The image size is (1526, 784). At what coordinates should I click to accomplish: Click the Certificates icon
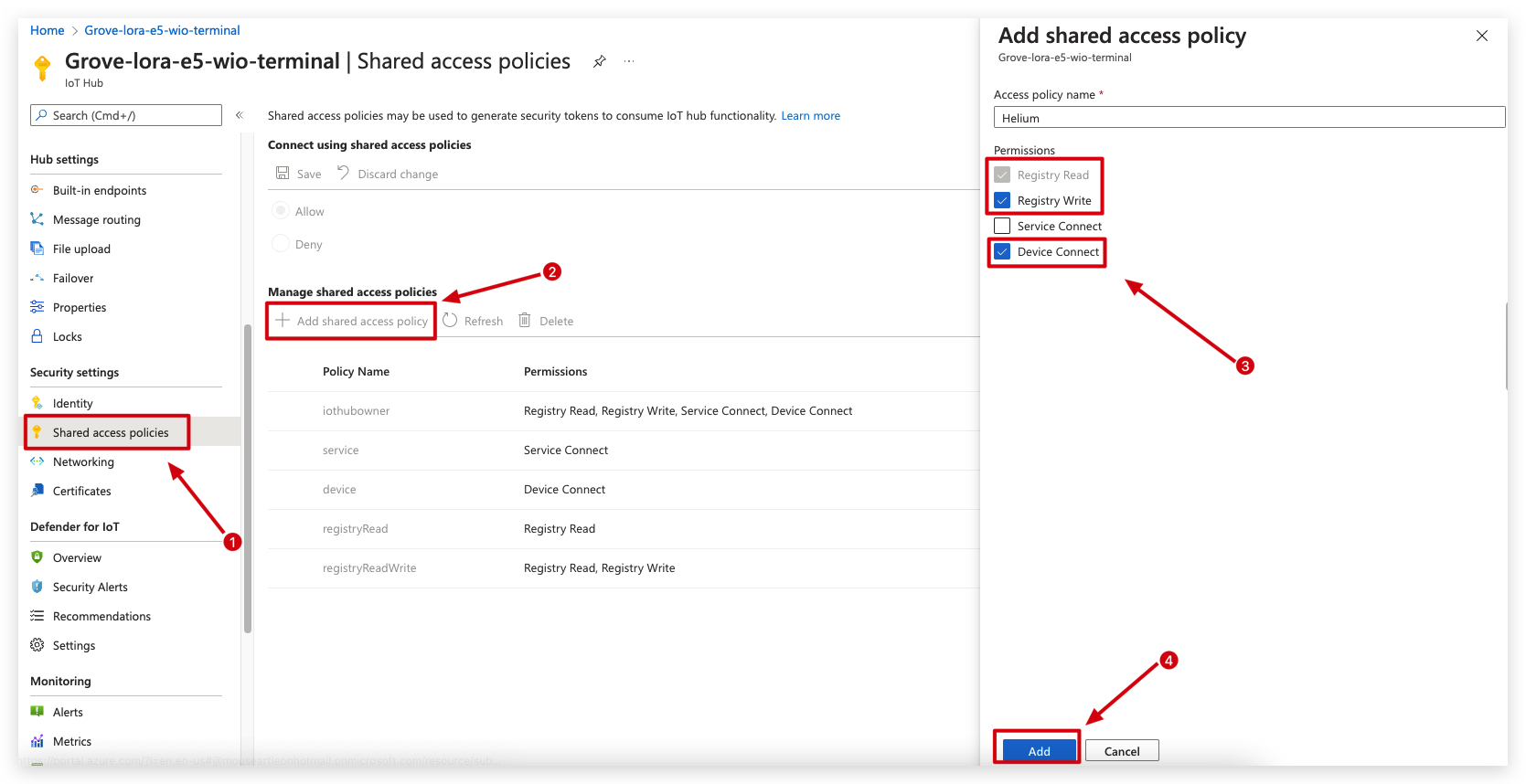pyautogui.click(x=37, y=491)
